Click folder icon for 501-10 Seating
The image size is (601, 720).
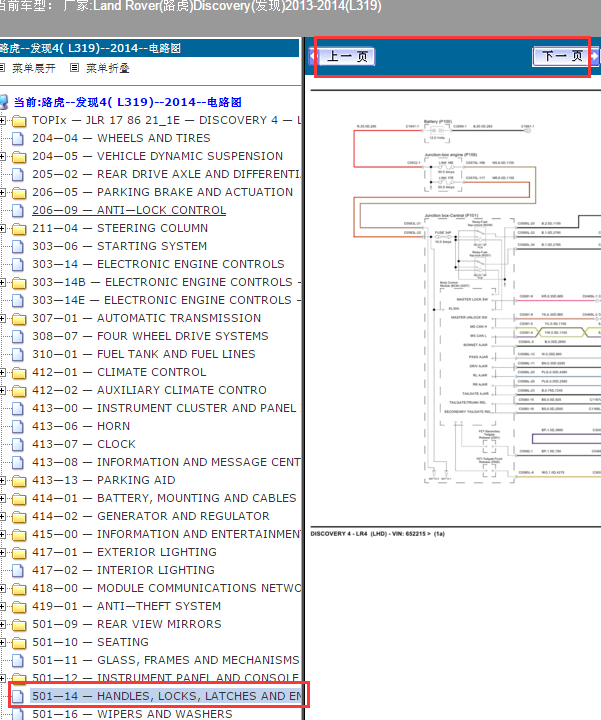pos(18,642)
